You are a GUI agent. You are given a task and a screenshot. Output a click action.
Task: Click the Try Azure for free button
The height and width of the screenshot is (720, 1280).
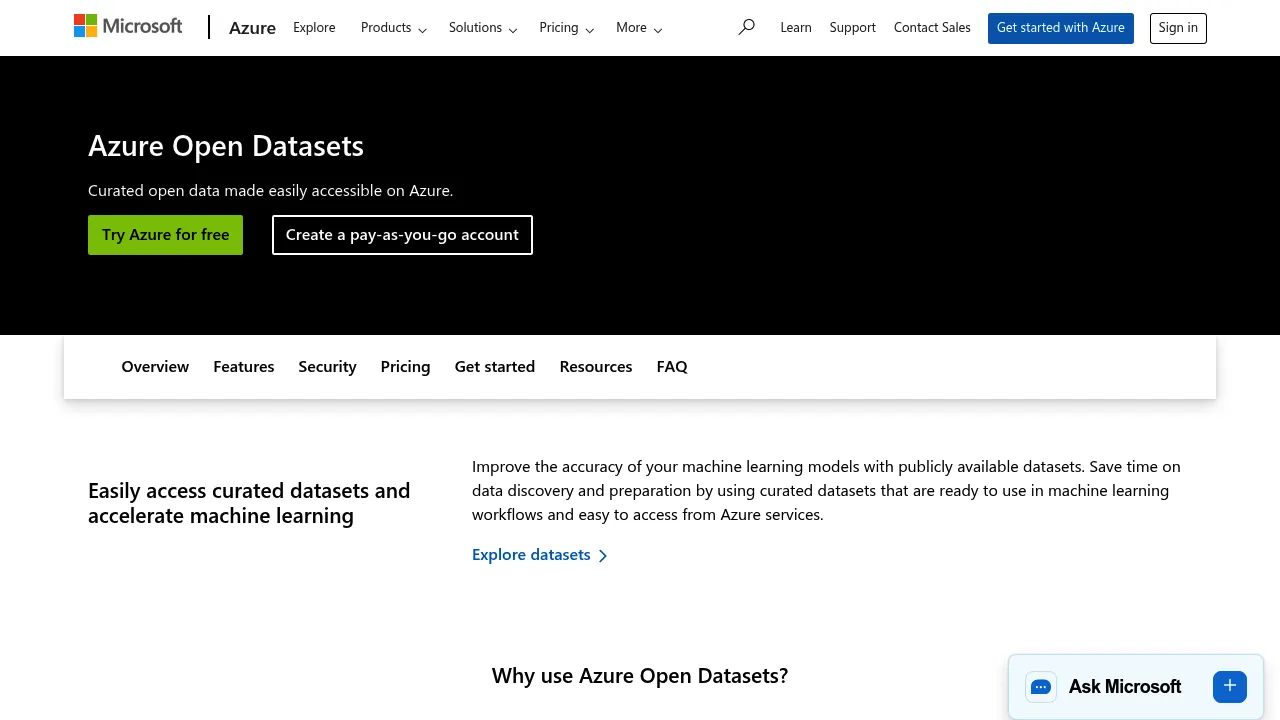click(165, 235)
